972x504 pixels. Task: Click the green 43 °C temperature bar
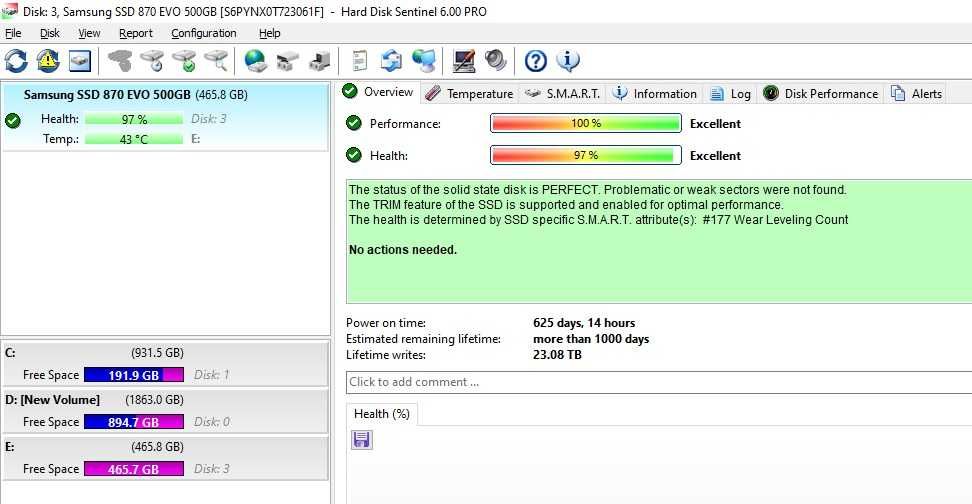134,139
